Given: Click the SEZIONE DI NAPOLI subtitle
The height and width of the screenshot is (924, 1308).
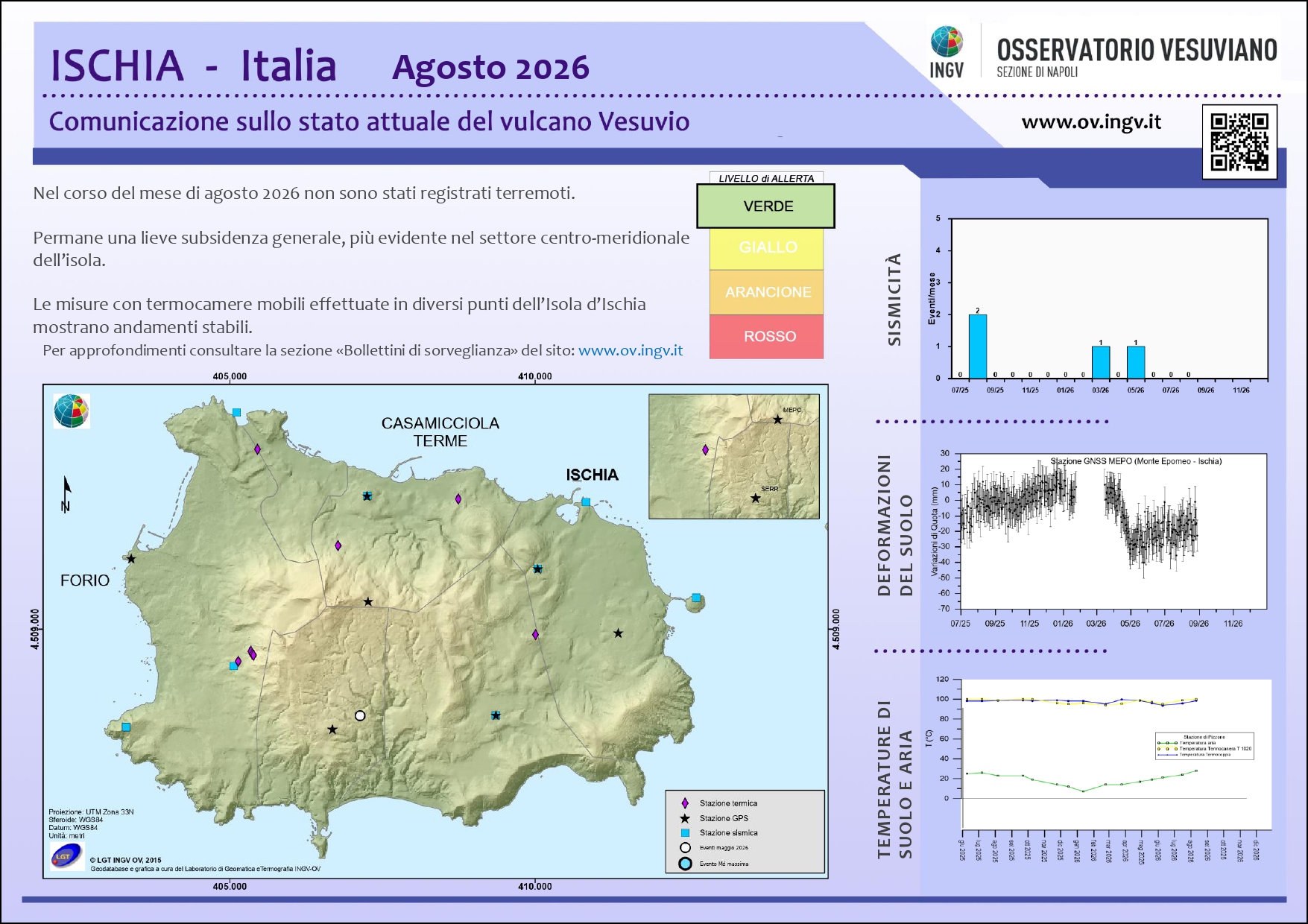Looking at the screenshot, I should (1037, 72).
